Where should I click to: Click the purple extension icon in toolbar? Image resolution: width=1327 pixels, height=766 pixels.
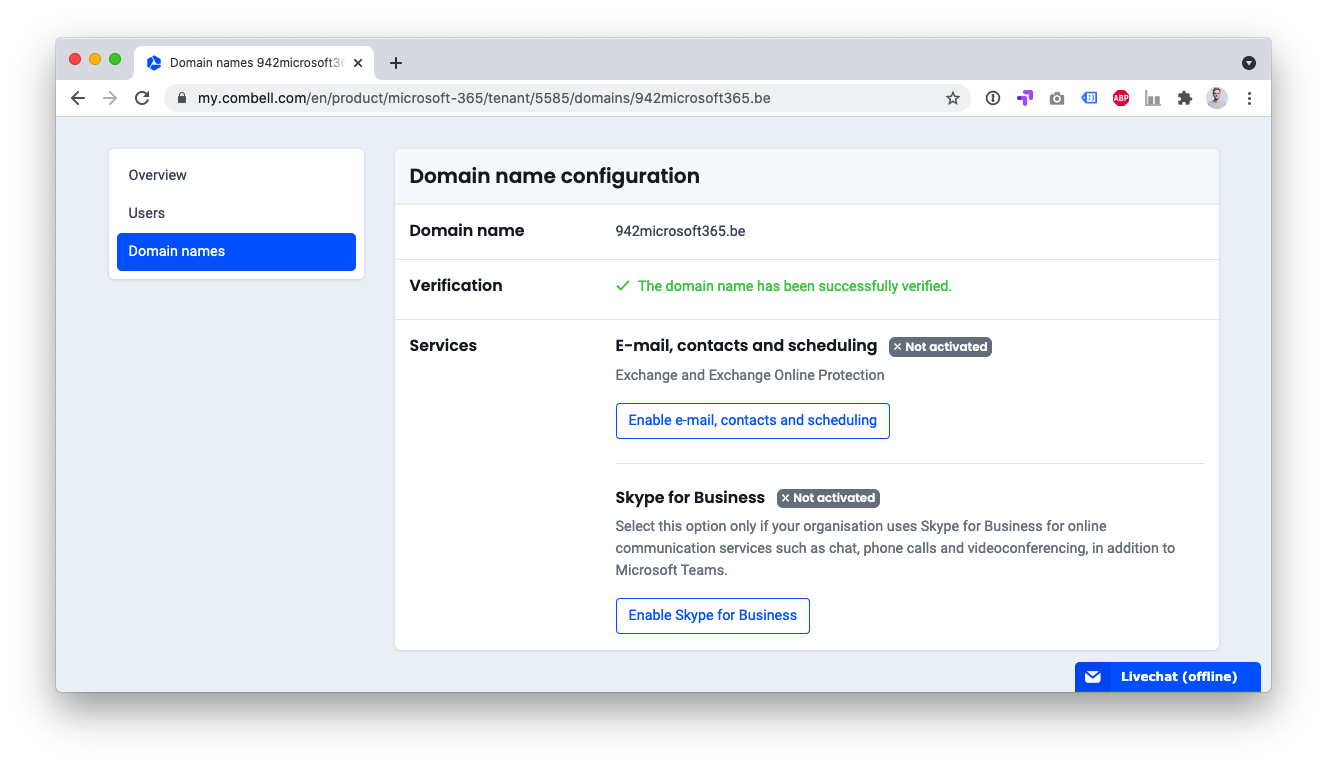point(1025,98)
